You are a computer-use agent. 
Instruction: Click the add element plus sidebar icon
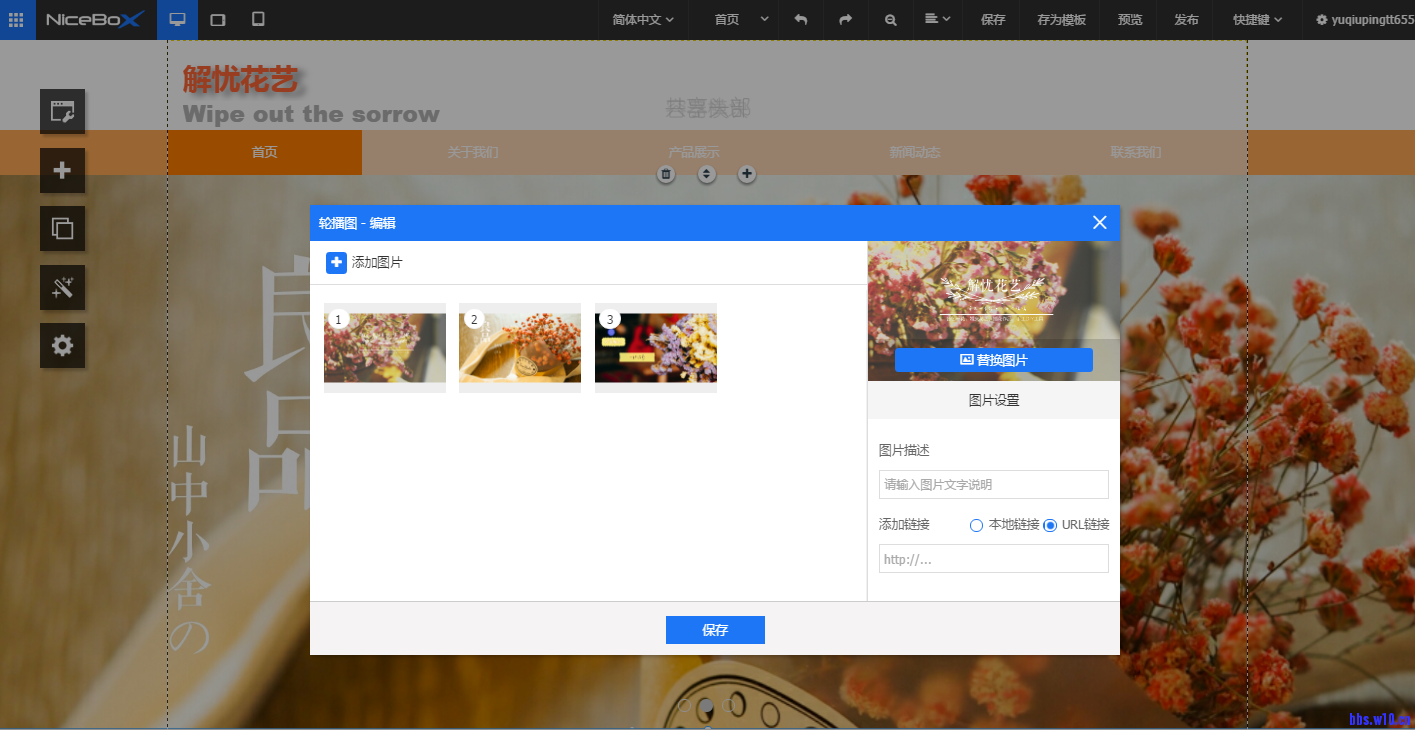click(x=62, y=170)
